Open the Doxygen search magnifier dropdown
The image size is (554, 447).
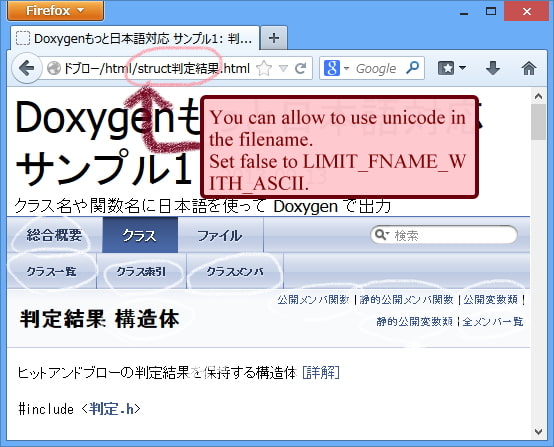(x=382, y=234)
